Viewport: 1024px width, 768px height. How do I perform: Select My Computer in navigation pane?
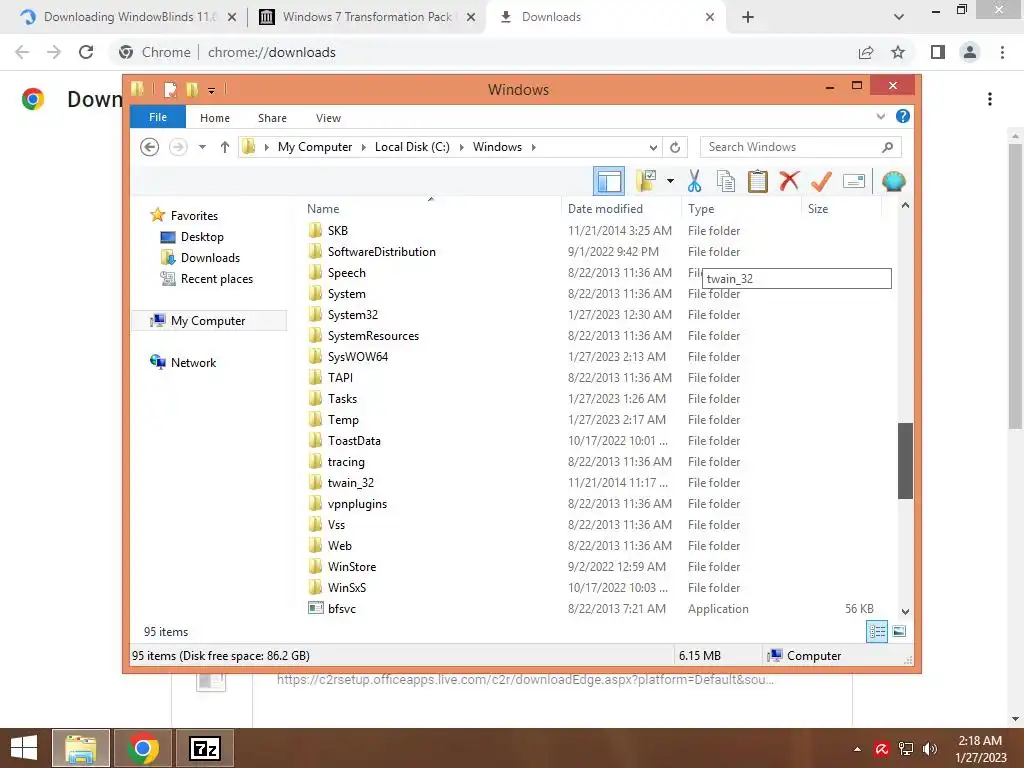click(x=208, y=321)
